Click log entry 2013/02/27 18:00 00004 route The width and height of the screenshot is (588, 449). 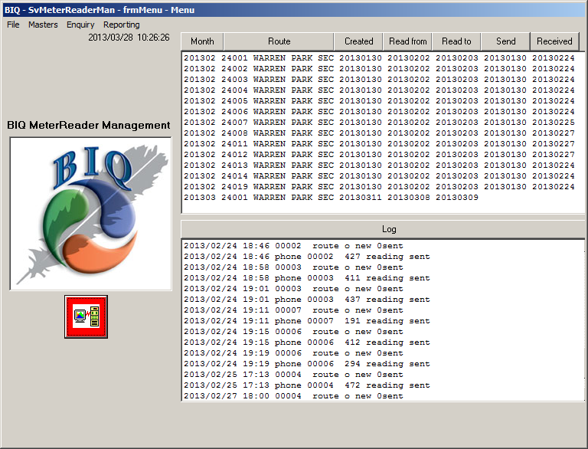[294, 396]
